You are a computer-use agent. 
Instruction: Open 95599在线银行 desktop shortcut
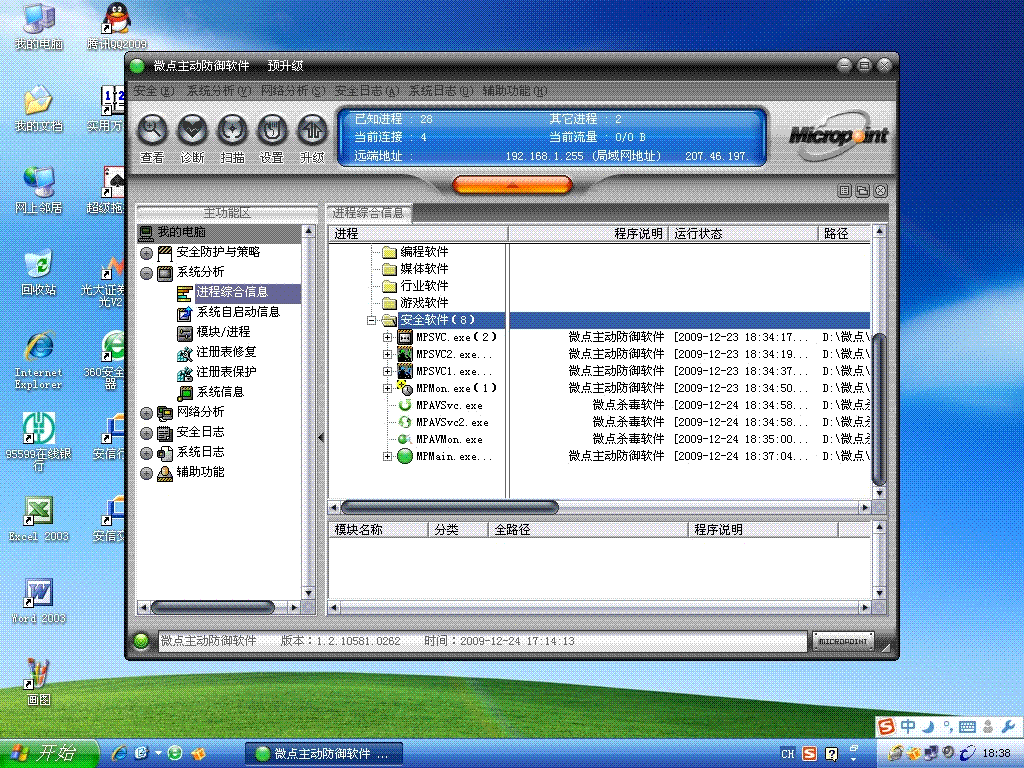[39, 441]
